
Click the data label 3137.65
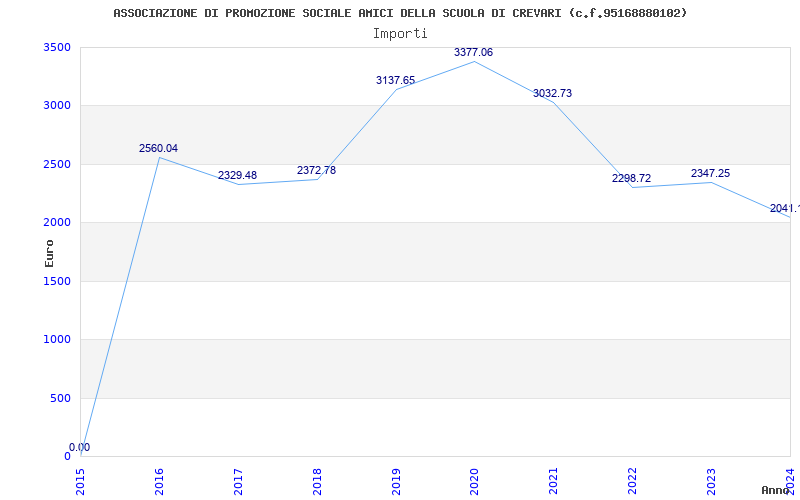coord(395,80)
